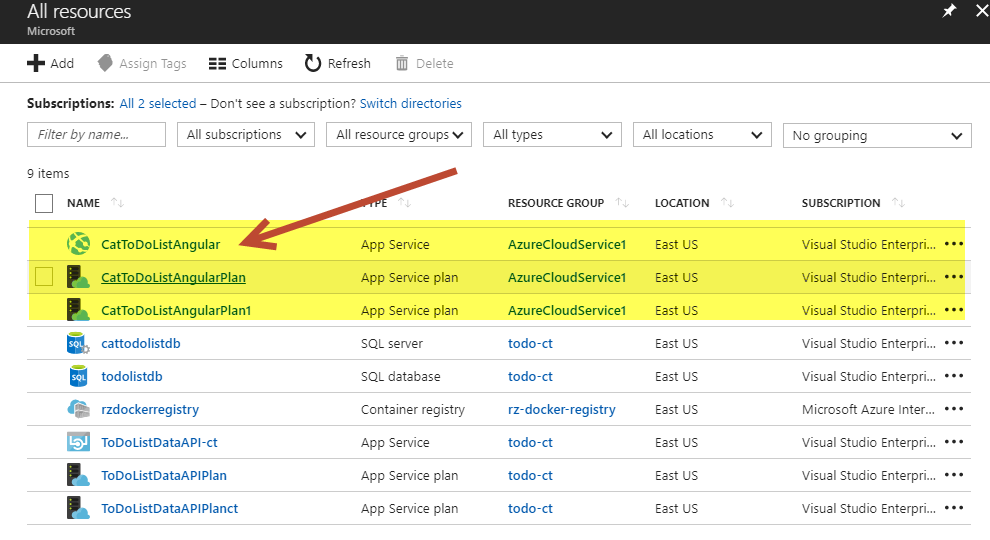Viewport: 990px width, 540px height.
Task: Click the Switch directories link
Action: 410,103
